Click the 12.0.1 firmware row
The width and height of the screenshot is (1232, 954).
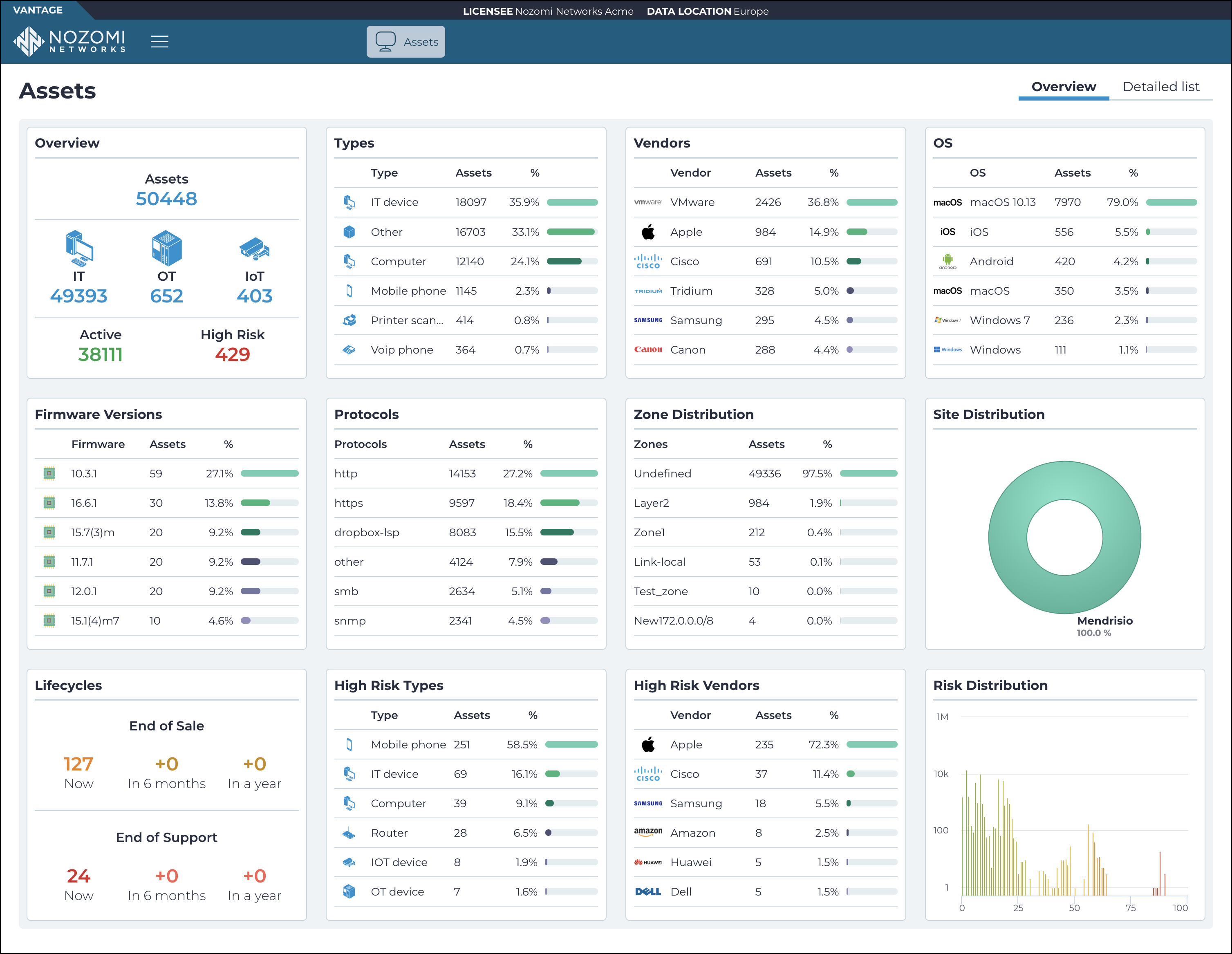166,591
